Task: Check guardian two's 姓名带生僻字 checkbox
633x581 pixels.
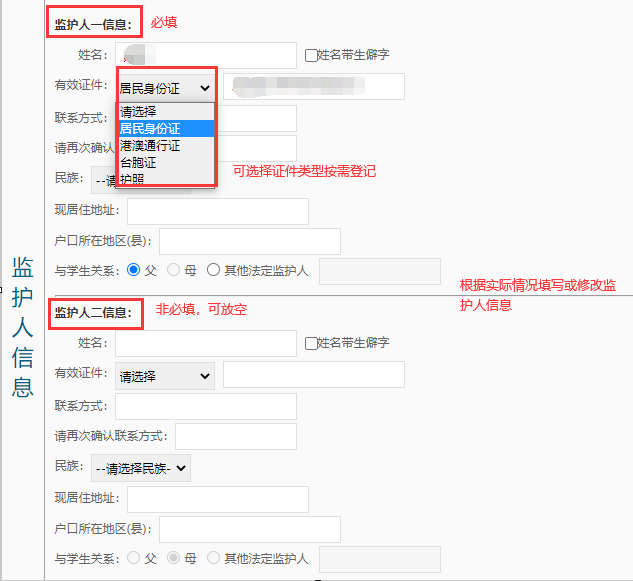Action: coord(311,343)
